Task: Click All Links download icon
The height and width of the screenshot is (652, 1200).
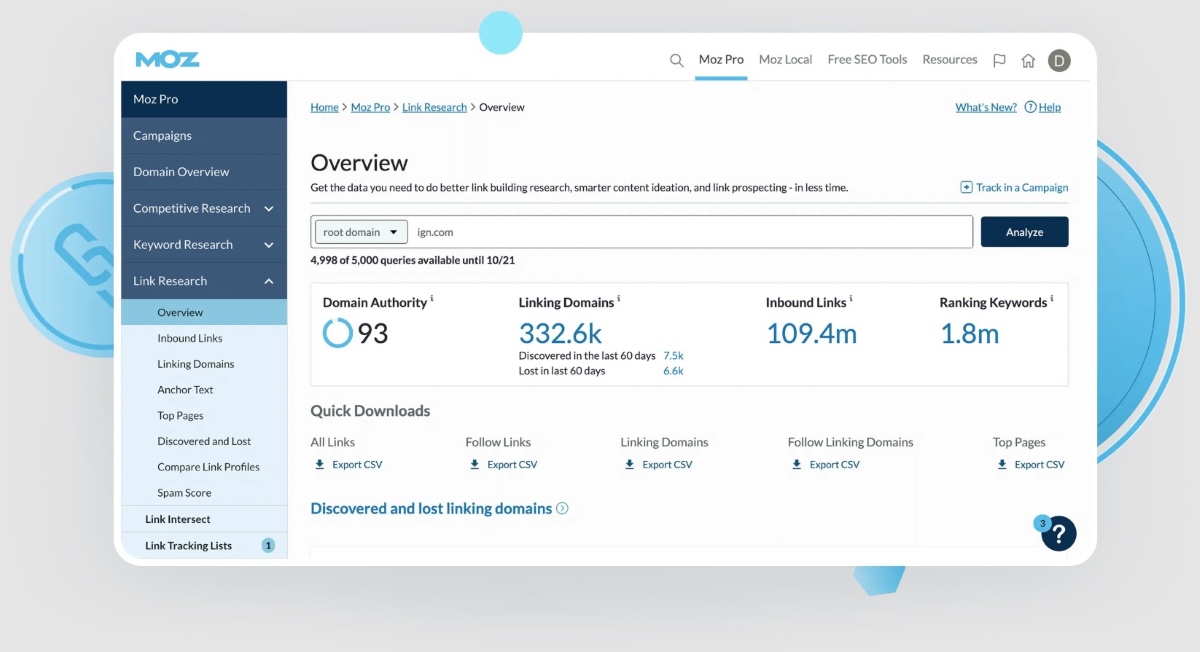Action: pos(320,464)
